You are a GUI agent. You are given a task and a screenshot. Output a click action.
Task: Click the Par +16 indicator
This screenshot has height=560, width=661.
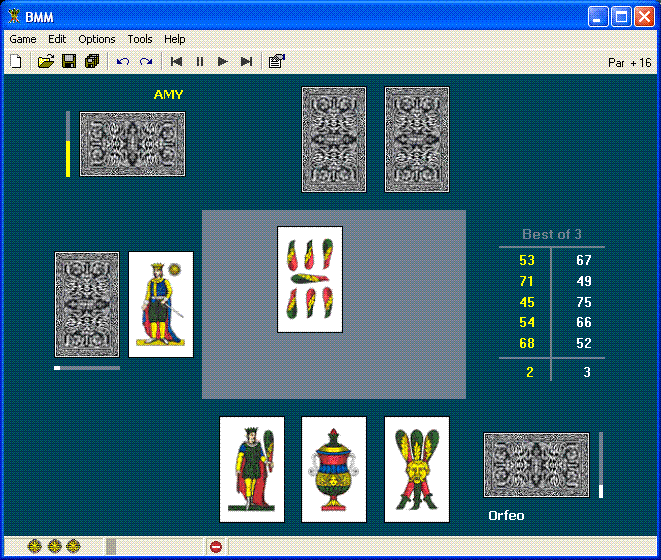coord(629,63)
